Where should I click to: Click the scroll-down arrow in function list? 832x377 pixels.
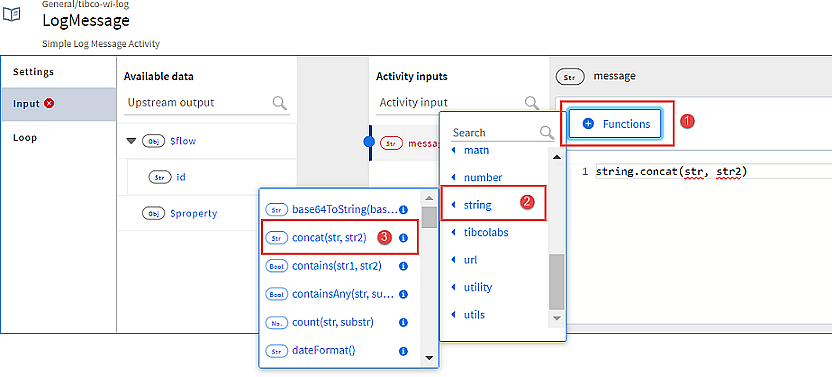pos(430,357)
